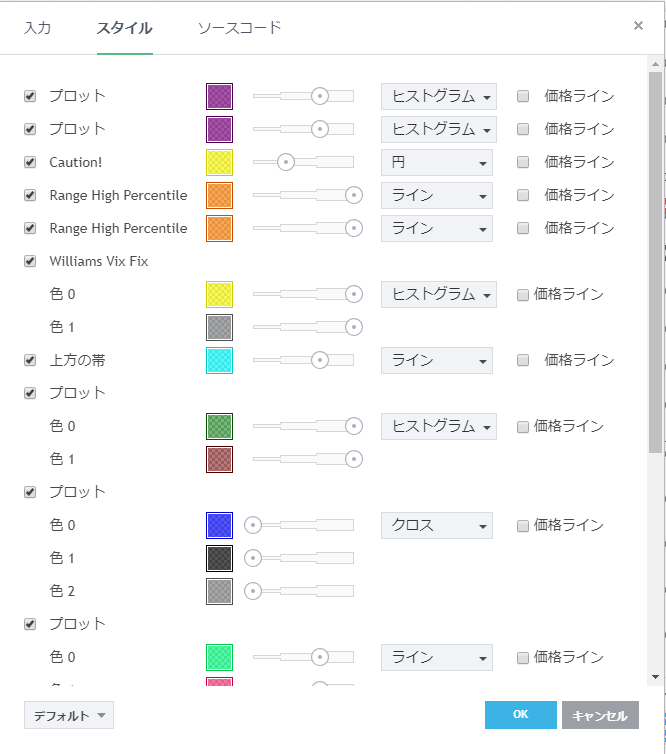The width and height of the screenshot is (666, 754).
Task: Open the 上方の帯 ライン style dropdown
Action: click(x=437, y=360)
